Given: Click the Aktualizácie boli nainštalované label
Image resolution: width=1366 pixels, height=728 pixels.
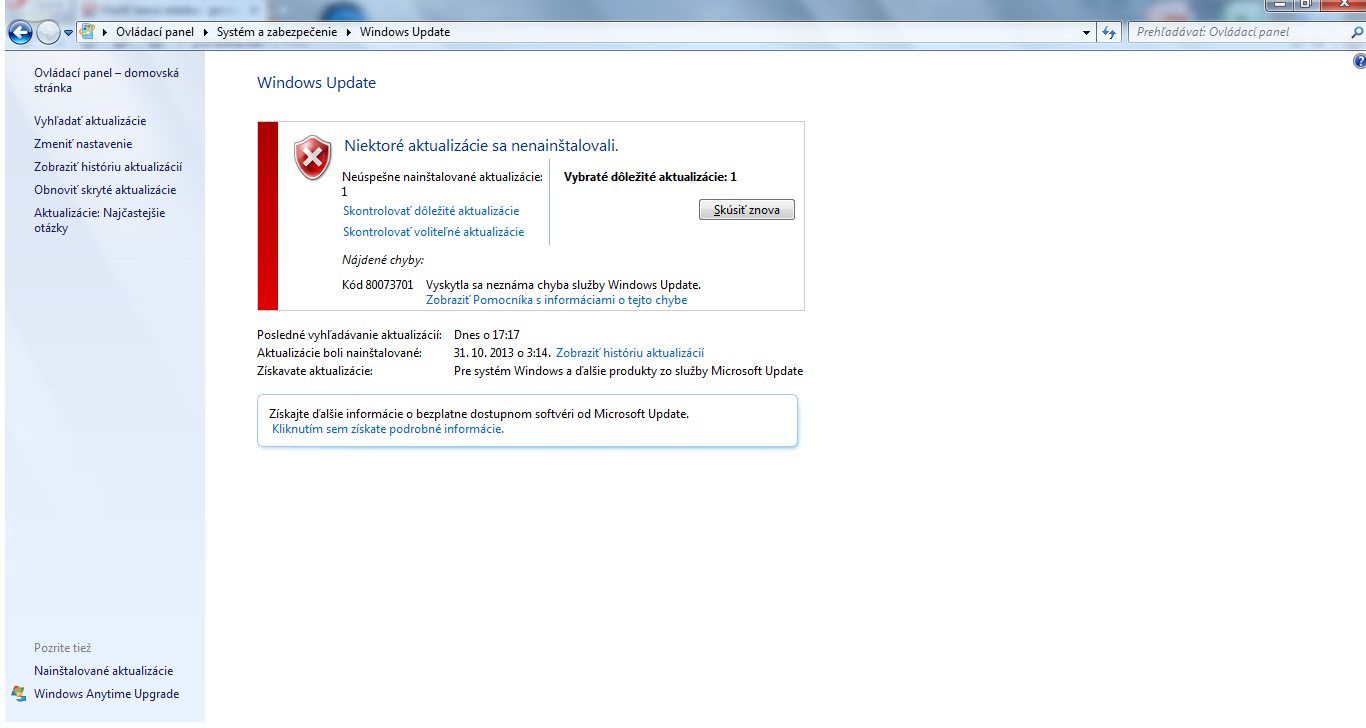Looking at the screenshot, I should click(339, 353).
